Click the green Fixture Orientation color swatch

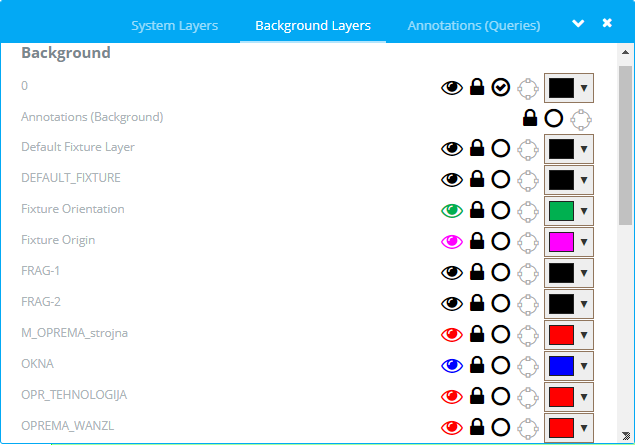(561, 211)
